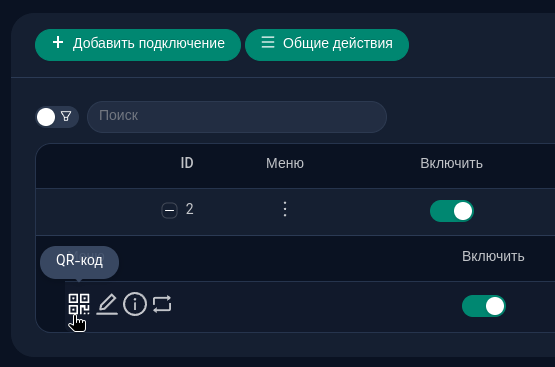Click the nested Включить header label
The width and height of the screenshot is (555, 367).
[x=493, y=257]
